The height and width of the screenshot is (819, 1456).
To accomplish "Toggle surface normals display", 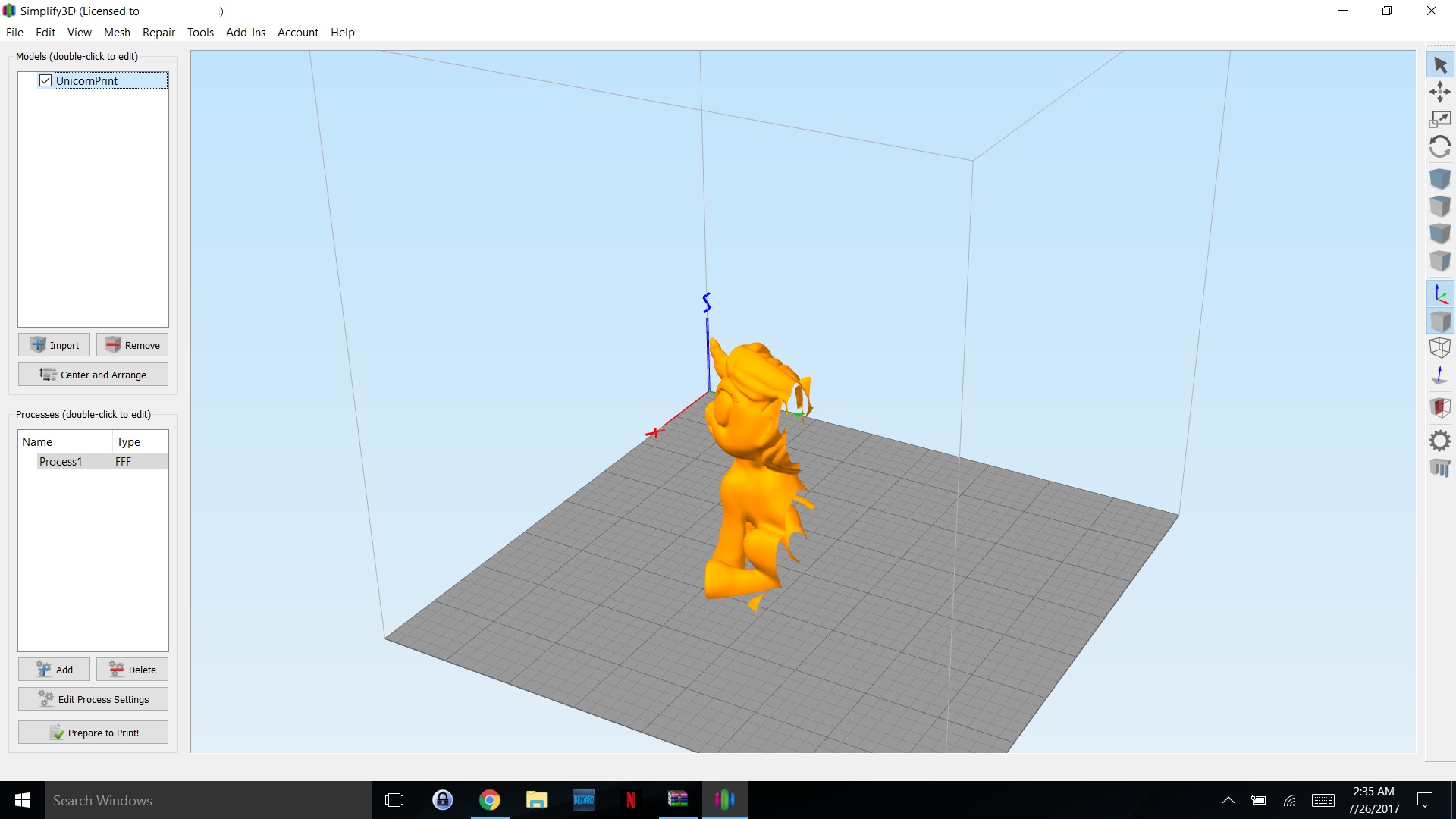I will pyautogui.click(x=1440, y=375).
